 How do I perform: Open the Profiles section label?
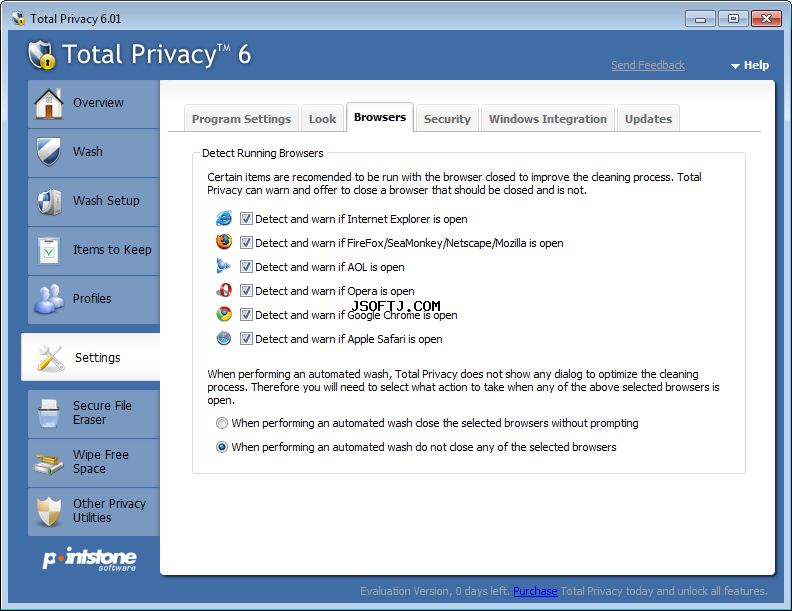92,299
